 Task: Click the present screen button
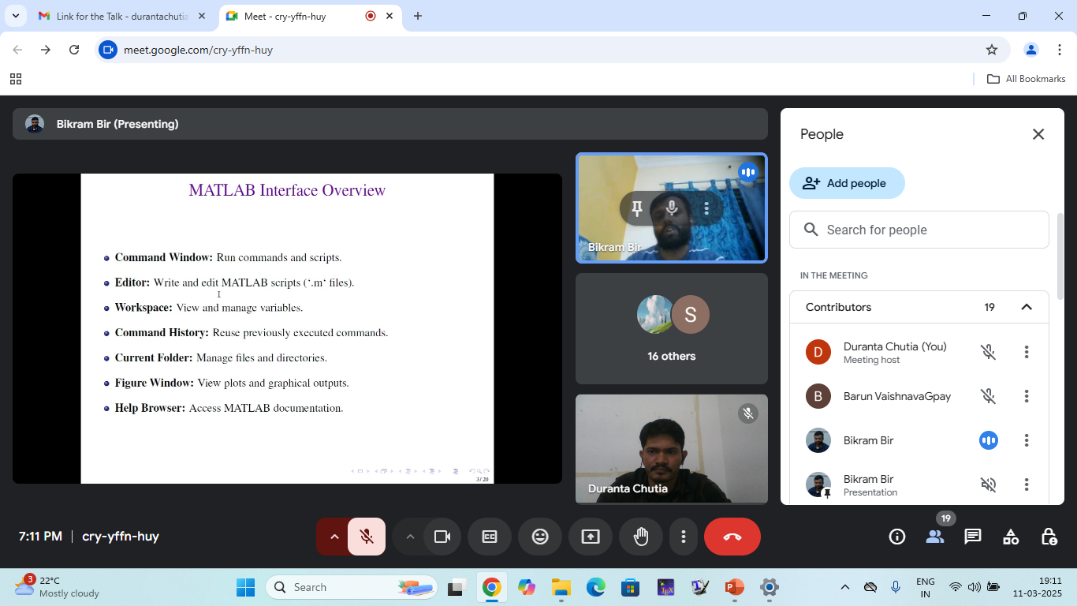(x=590, y=537)
